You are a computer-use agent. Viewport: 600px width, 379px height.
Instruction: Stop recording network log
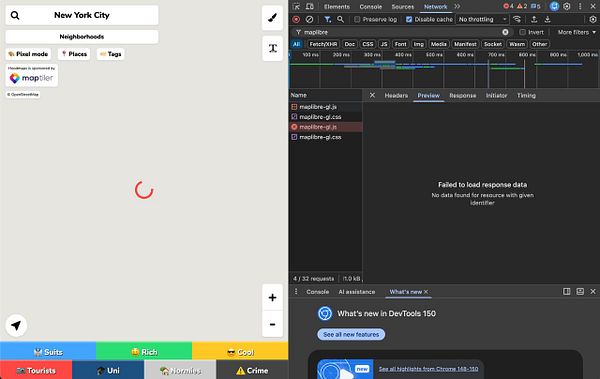click(x=296, y=19)
